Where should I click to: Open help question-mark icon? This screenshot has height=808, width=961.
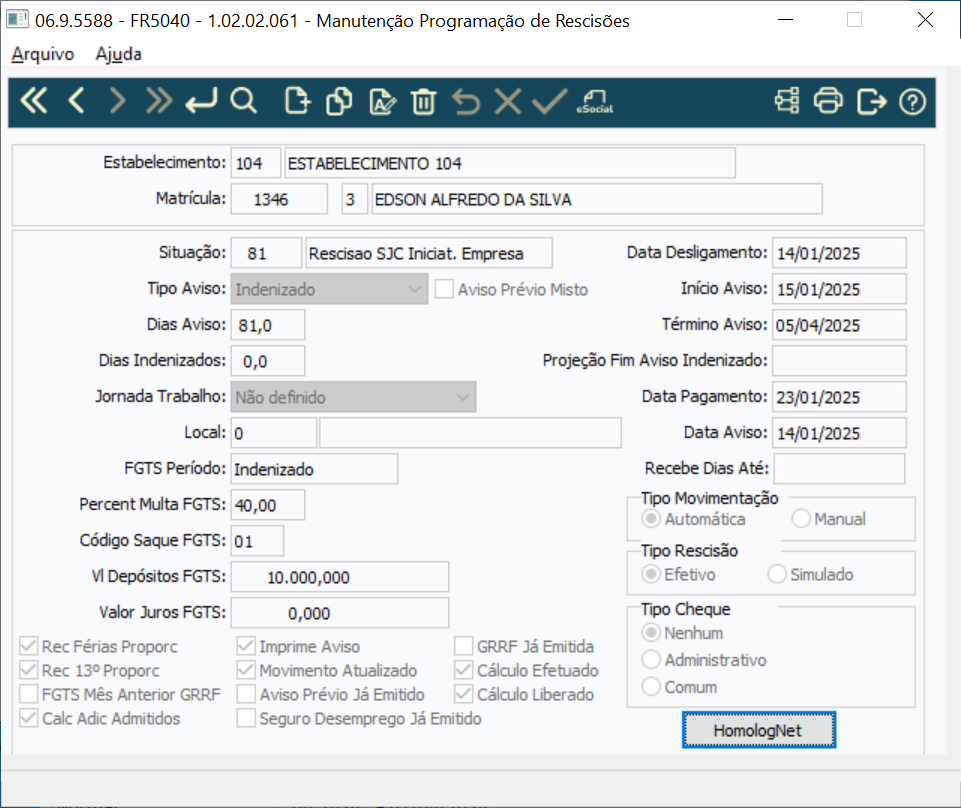tap(913, 102)
